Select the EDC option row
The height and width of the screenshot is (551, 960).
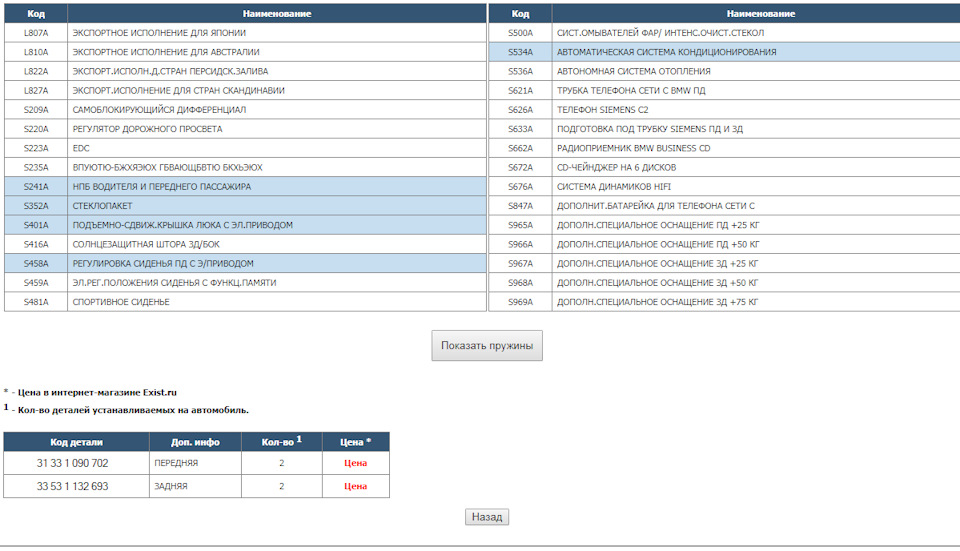pyautogui.click(x=246, y=148)
